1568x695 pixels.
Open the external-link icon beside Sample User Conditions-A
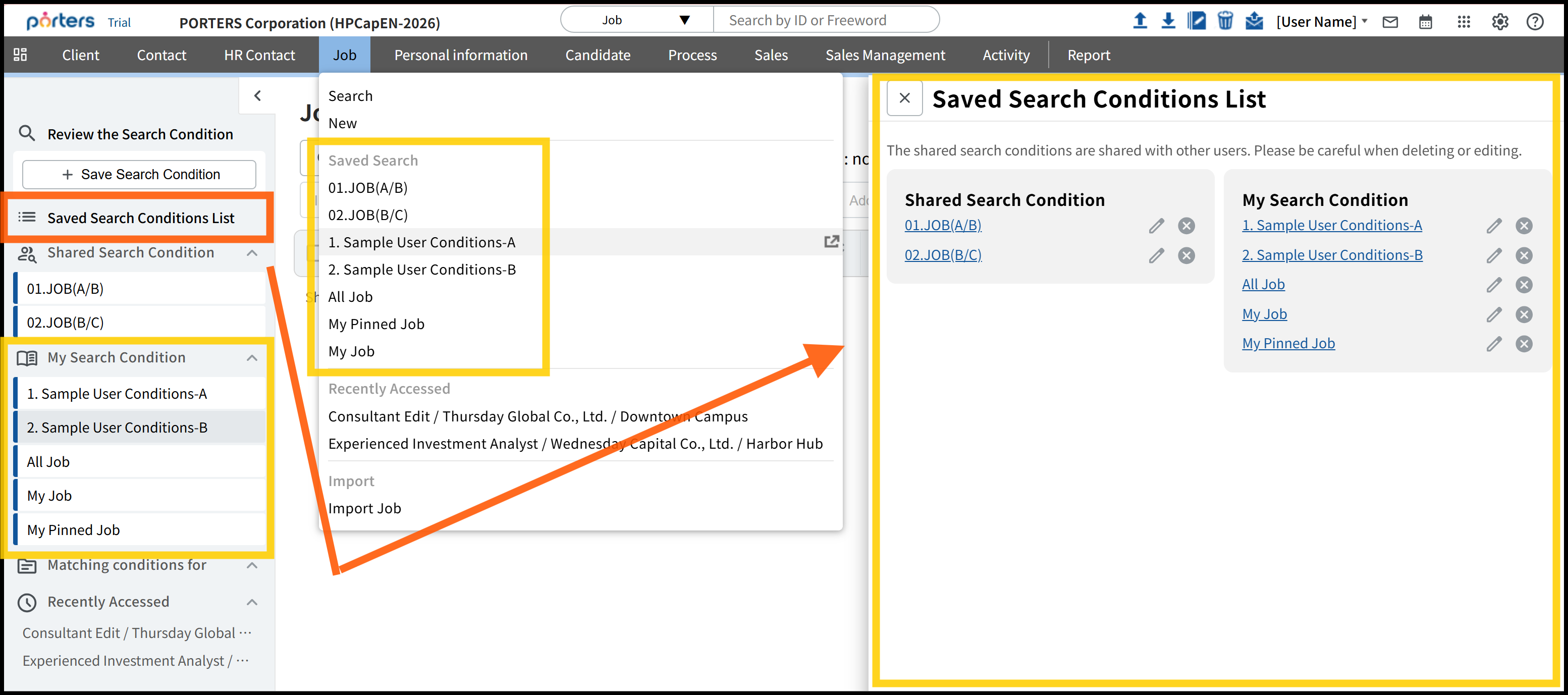point(831,242)
